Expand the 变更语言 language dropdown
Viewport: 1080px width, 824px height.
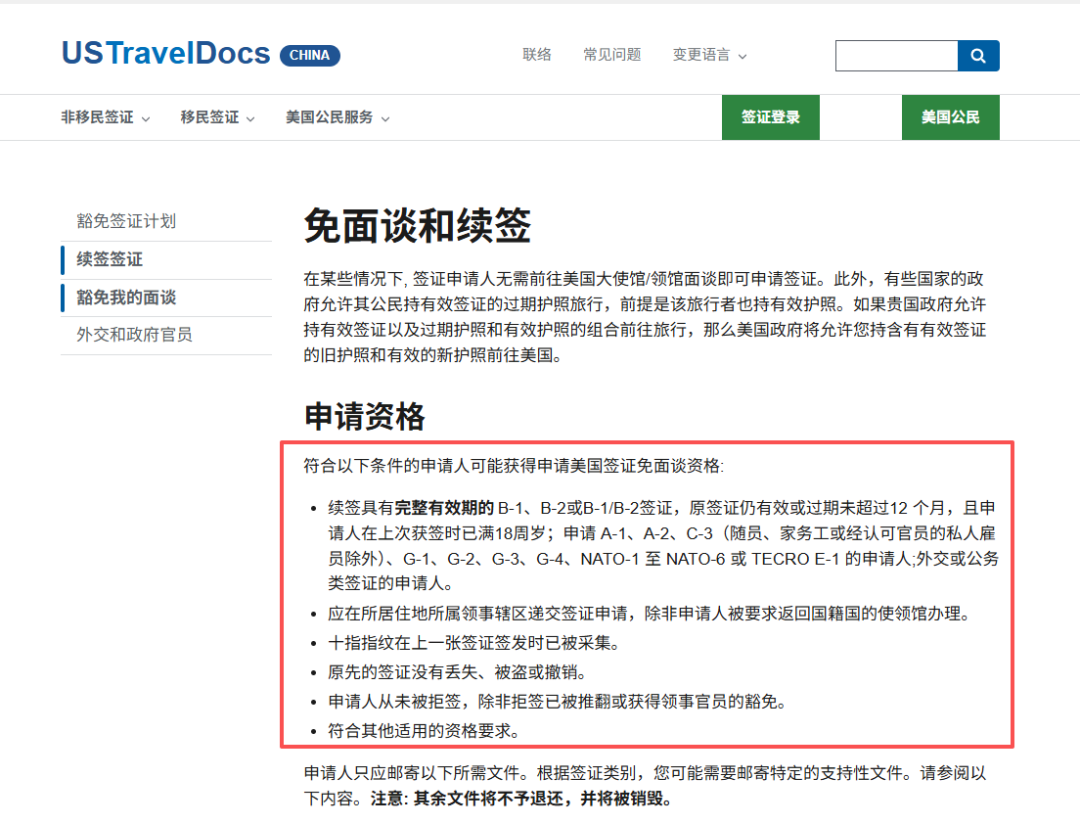tap(709, 55)
